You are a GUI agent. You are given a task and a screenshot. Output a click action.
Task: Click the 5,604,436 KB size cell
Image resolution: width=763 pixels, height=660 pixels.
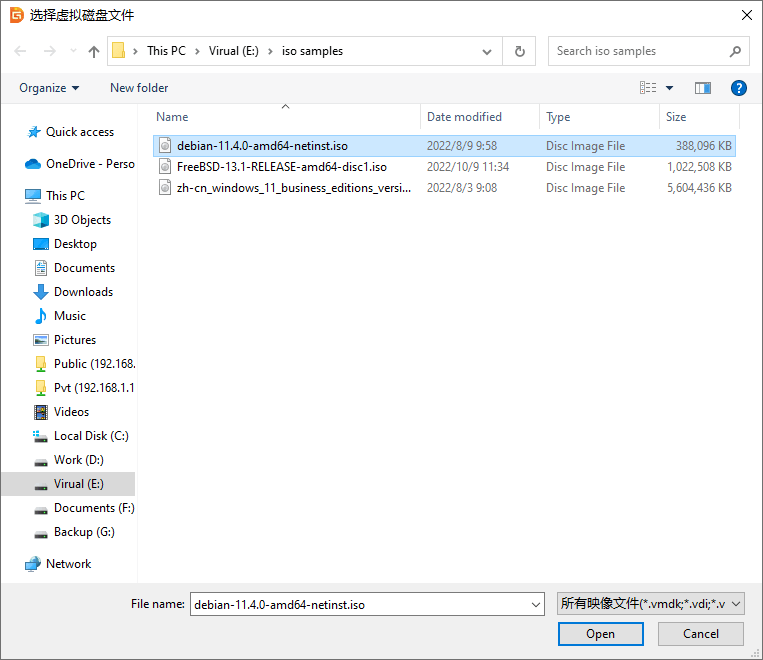click(699, 188)
